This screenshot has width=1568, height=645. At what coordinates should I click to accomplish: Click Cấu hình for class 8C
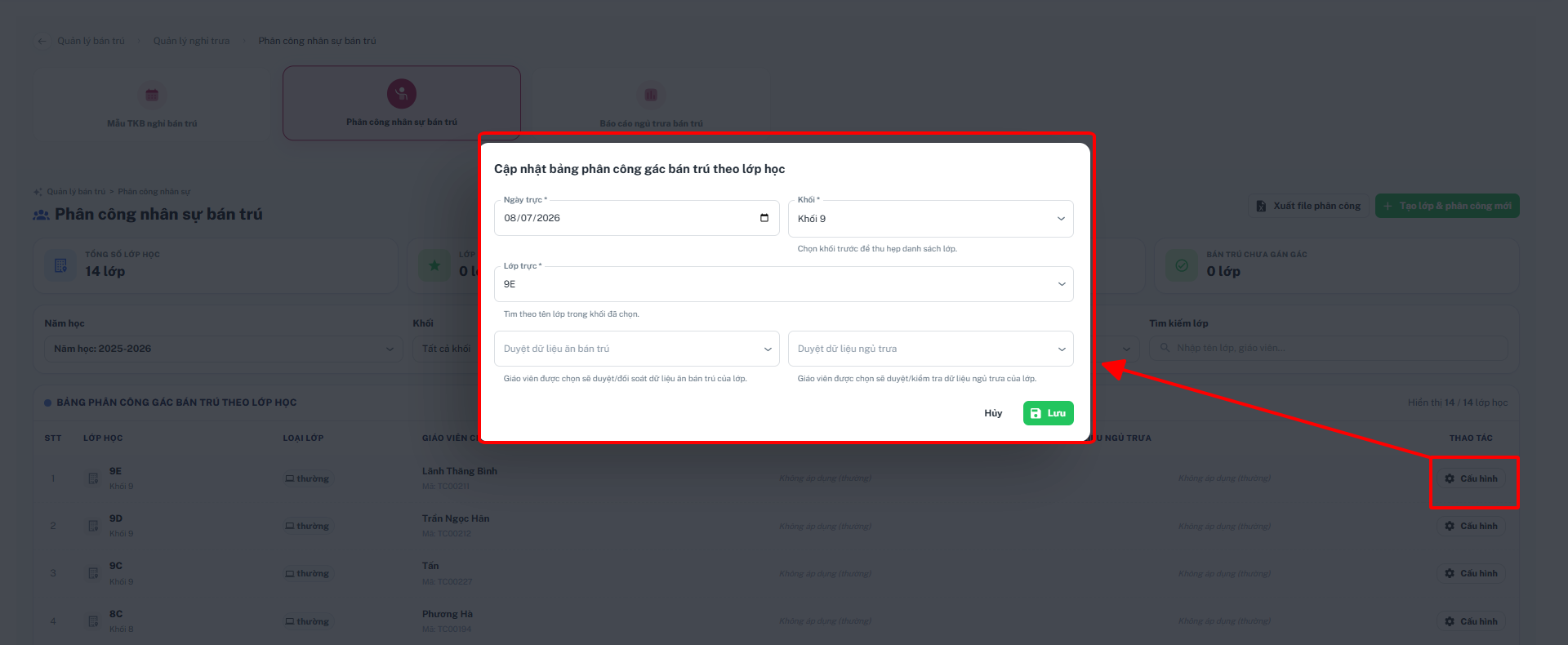pyautogui.click(x=1471, y=621)
